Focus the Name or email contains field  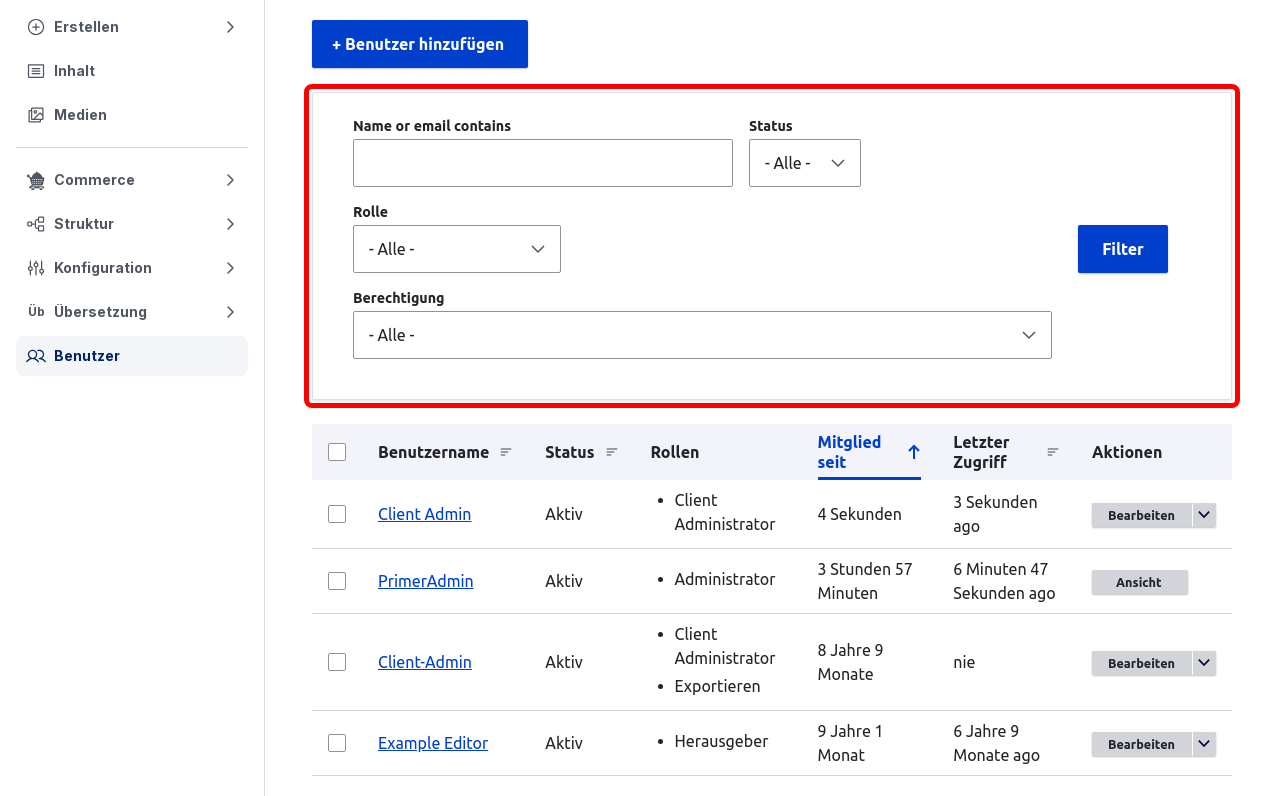tap(543, 163)
